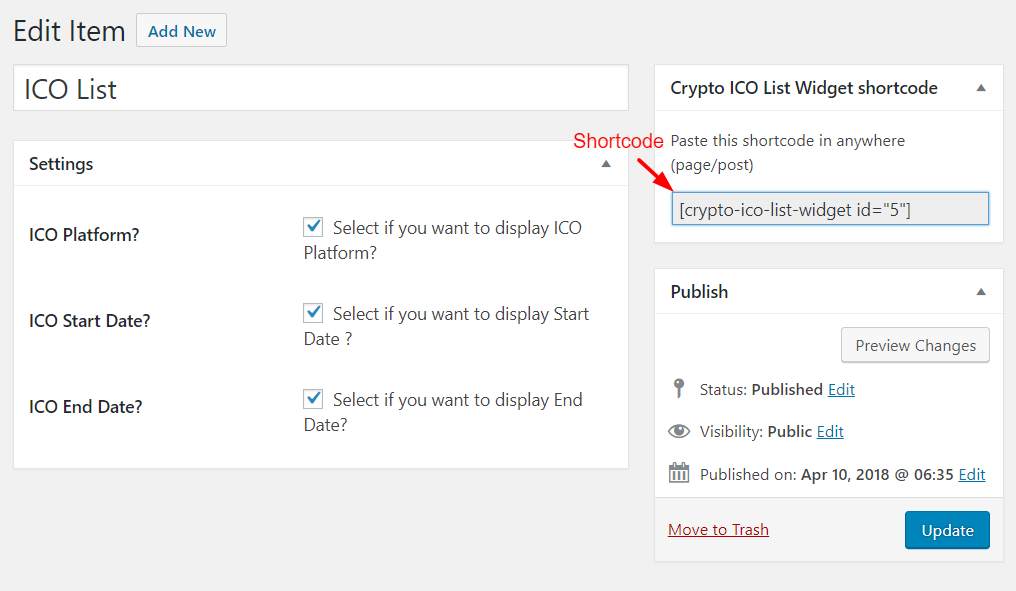Collapse the Crypto ICO List Widget shortcode box
The image size is (1016, 591).
coord(981,88)
